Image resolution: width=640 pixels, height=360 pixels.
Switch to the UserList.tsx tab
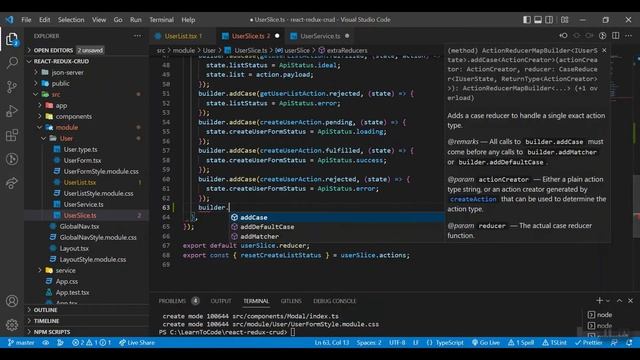pos(183,36)
